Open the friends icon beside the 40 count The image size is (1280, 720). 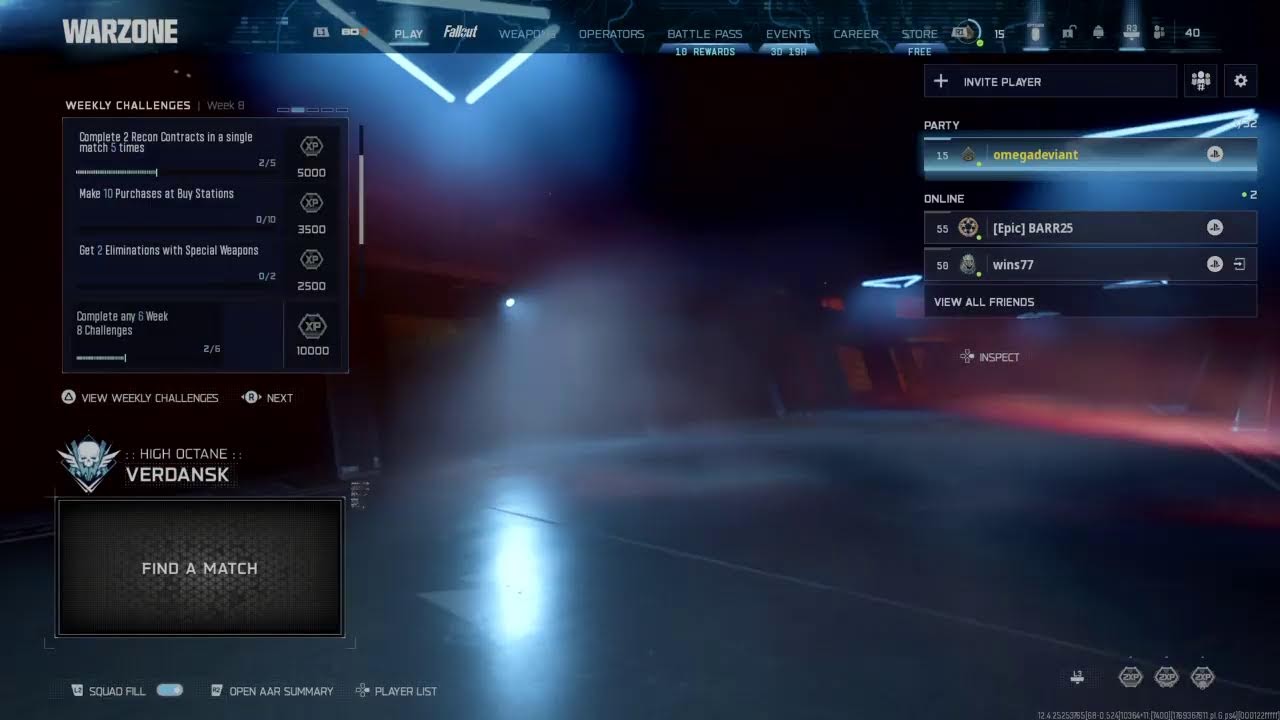(x=1159, y=33)
